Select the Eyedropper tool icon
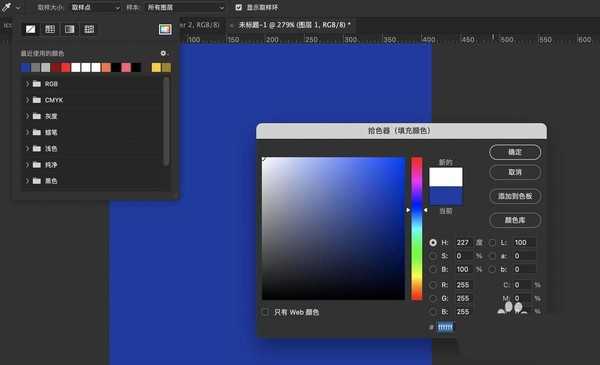The width and height of the screenshot is (600, 365). (6, 7)
